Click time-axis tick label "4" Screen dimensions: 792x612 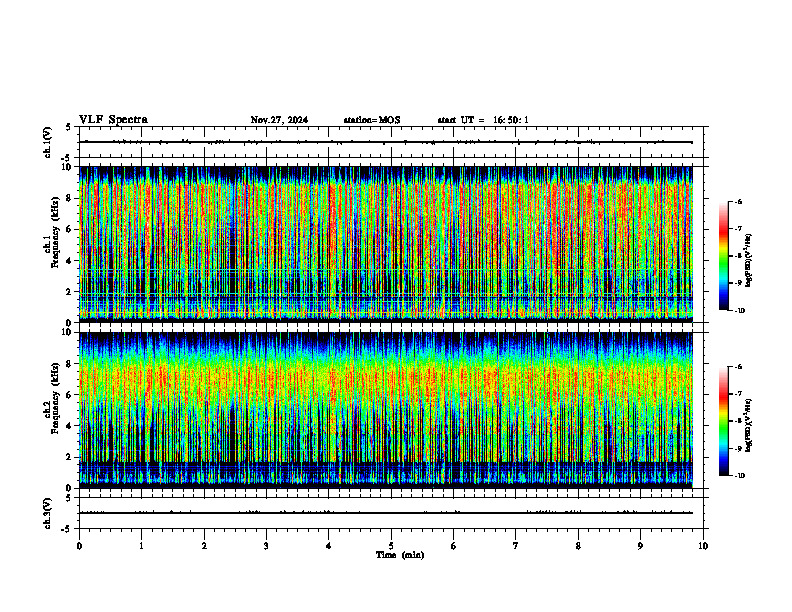pos(329,546)
